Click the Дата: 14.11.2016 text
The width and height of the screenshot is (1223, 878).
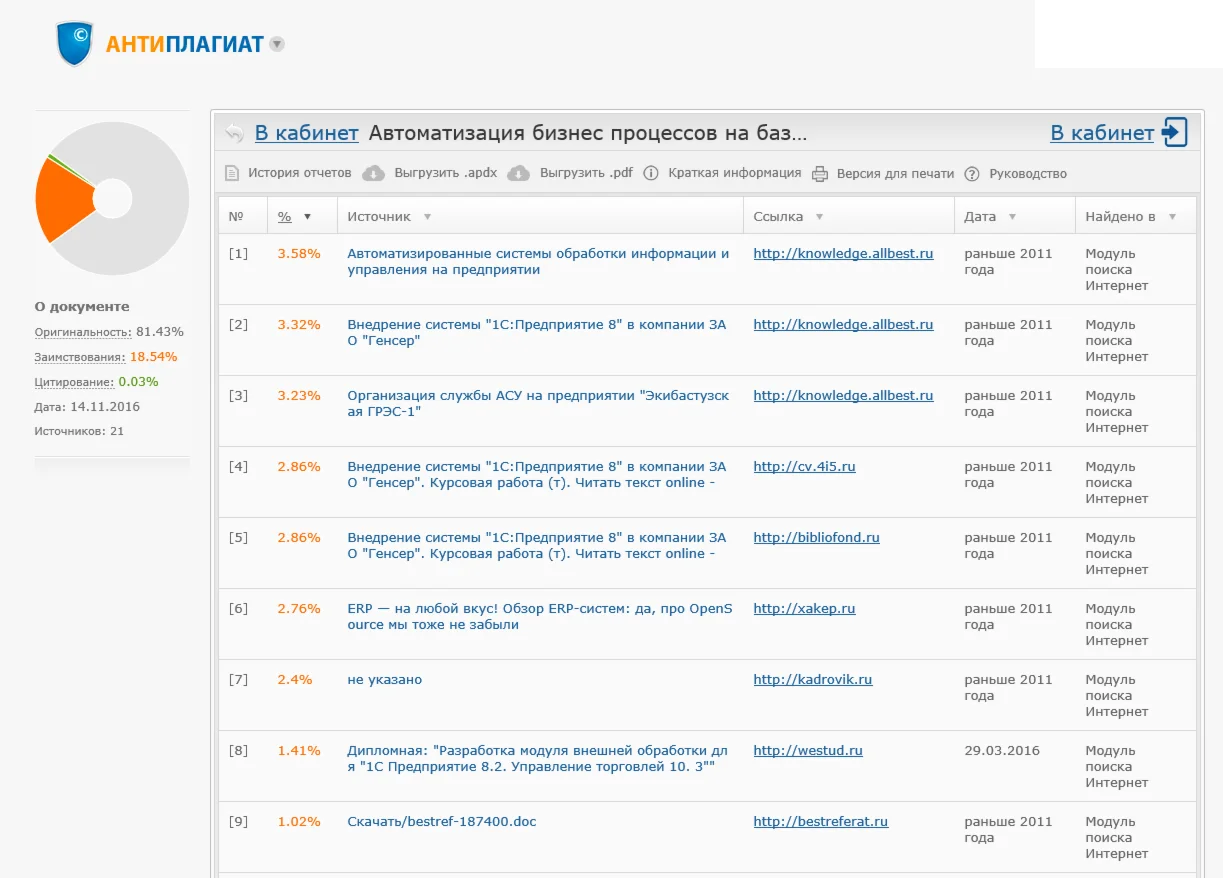(87, 406)
